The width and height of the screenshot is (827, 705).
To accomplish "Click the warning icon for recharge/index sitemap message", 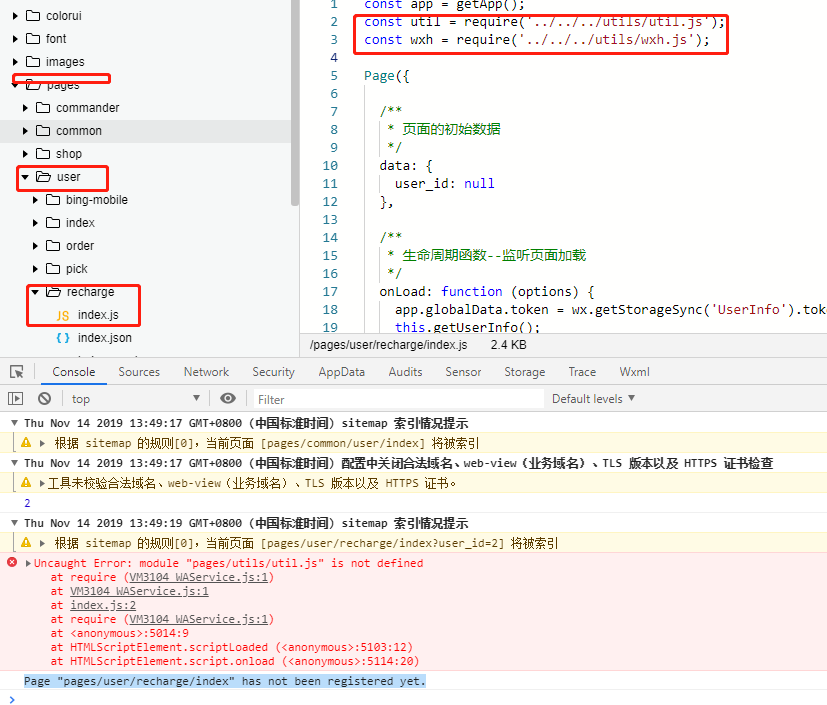I will pos(26,542).
